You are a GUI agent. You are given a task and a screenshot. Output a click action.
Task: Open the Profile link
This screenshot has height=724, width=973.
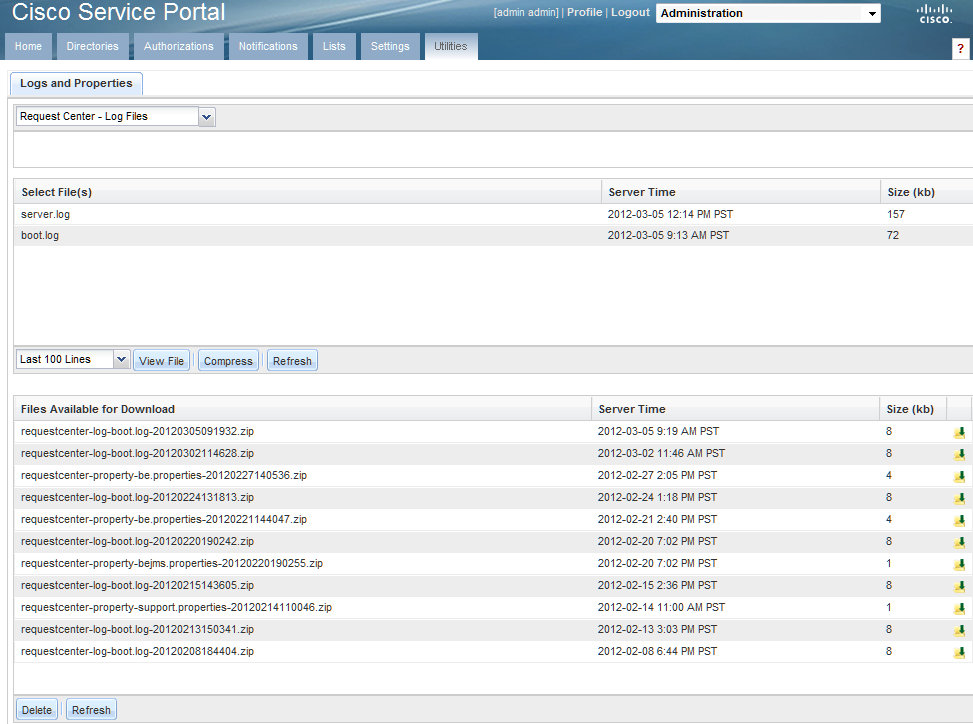click(x=585, y=12)
